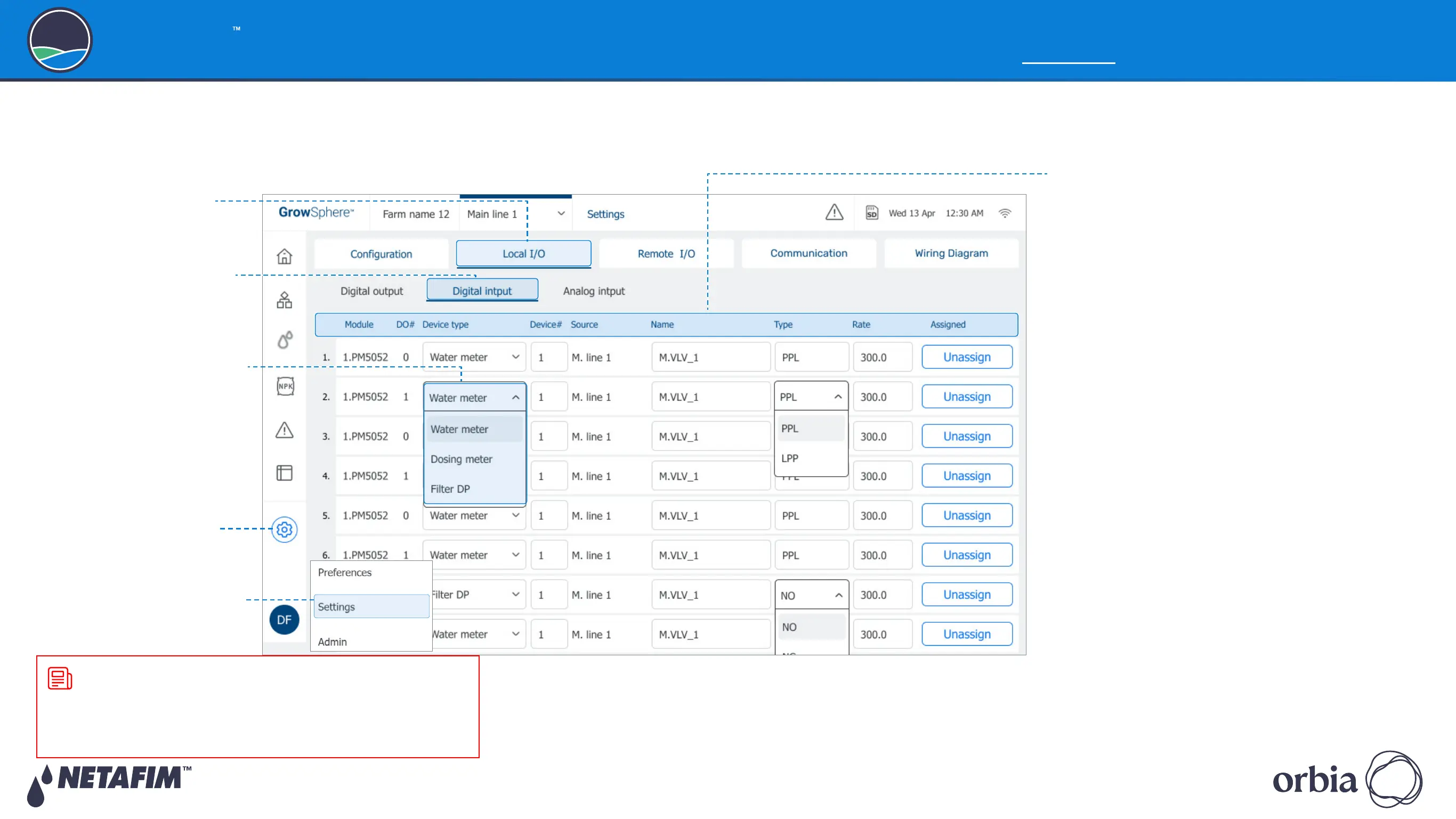1456x819 pixels.
Task: Open the alerts triangle icon in sidebar
Action: [284, 430]
